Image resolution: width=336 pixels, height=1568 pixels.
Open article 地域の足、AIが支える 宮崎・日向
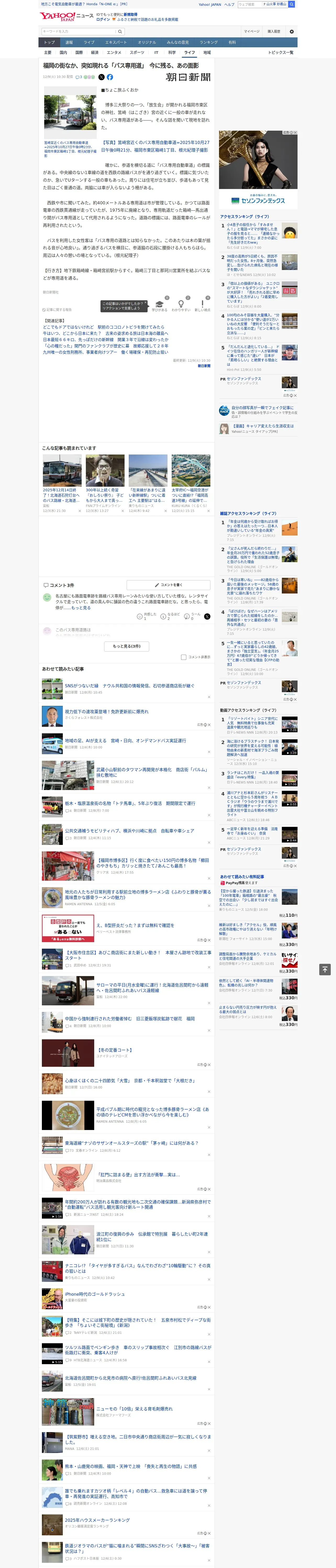coord(126,741)
